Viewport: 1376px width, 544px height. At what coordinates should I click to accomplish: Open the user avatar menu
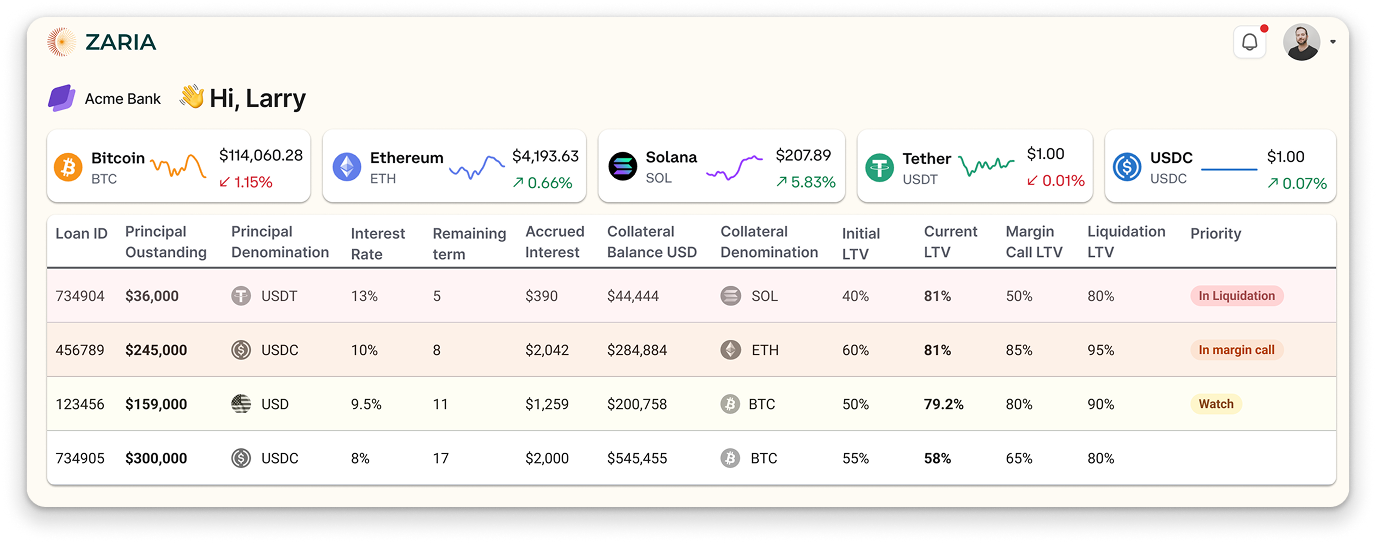[1302, 42]
